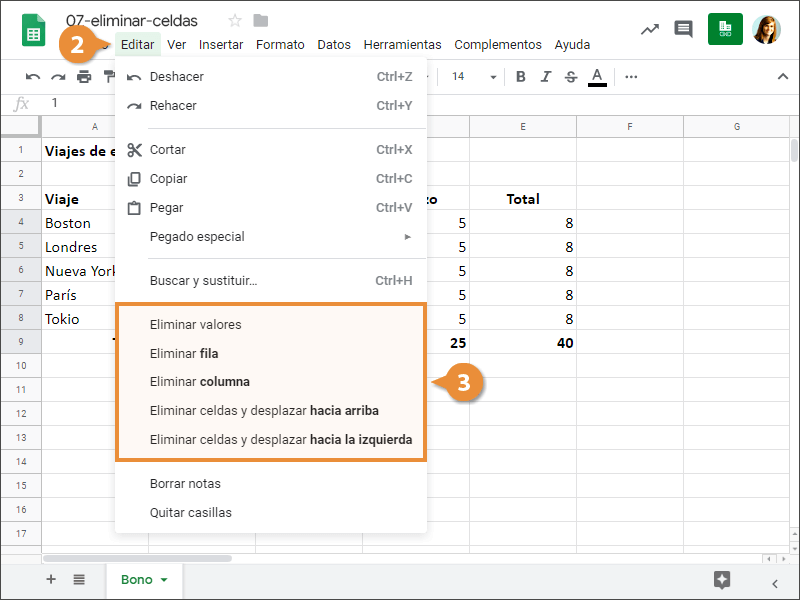The image size is (800, 600).
Task: Click the green Share button
Action: click(x=725, y=29)
